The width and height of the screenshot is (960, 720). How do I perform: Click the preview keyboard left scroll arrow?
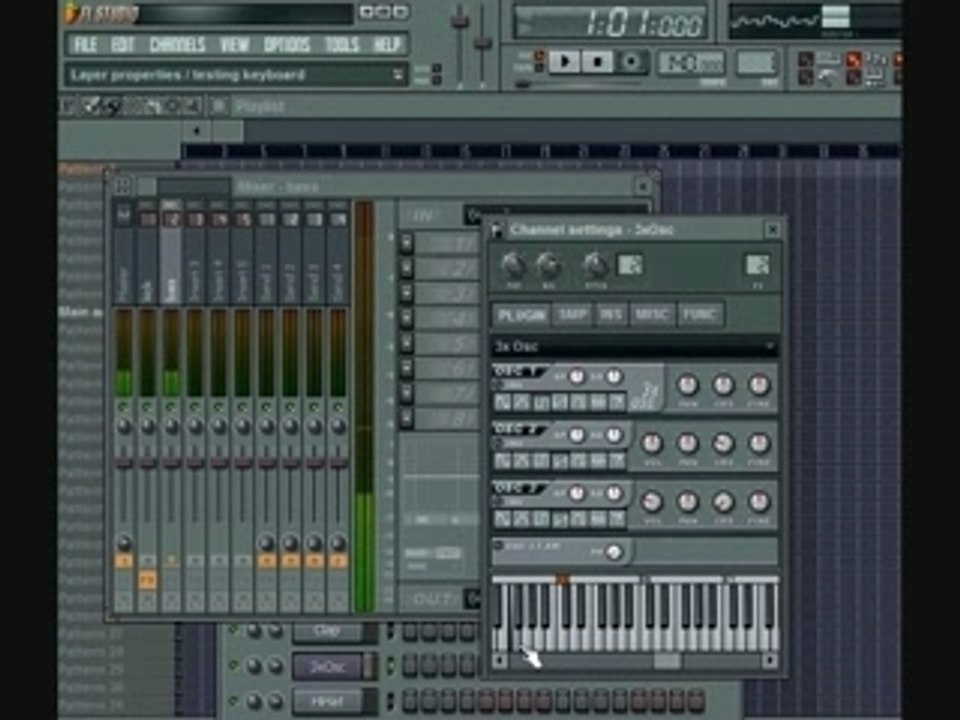click(x=500, y=661)
